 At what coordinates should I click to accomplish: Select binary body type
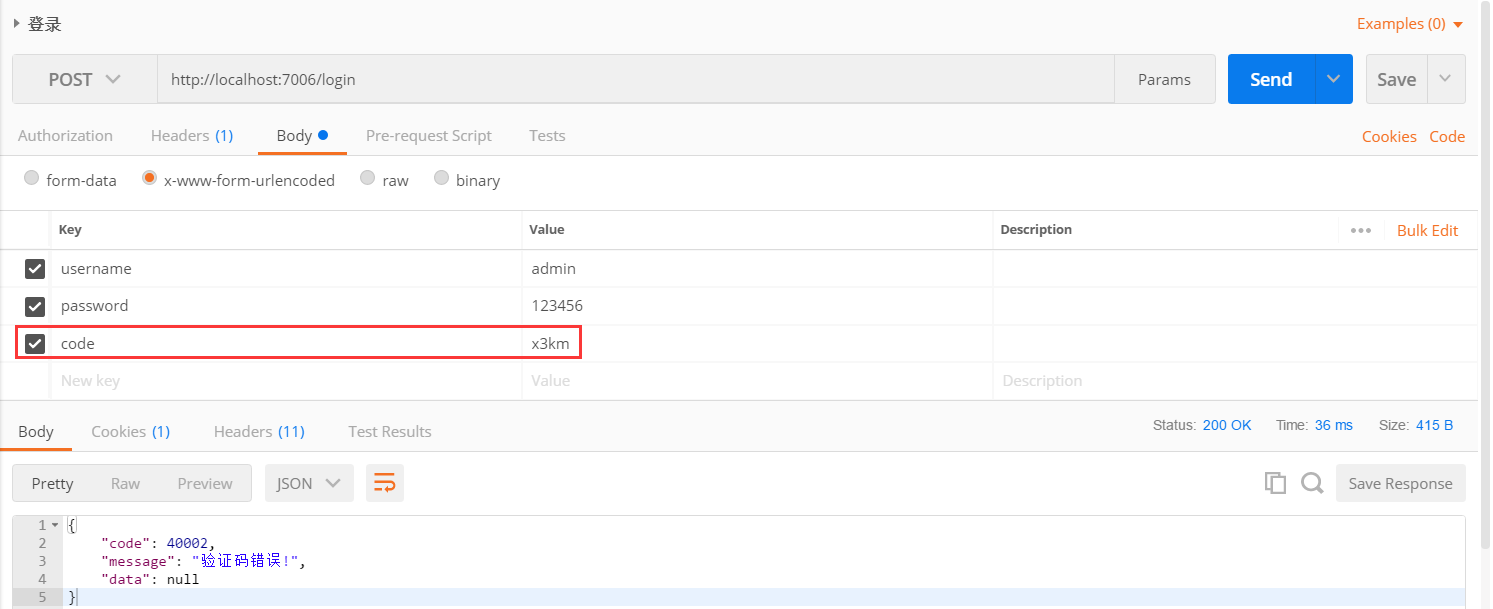pos(441,178)
